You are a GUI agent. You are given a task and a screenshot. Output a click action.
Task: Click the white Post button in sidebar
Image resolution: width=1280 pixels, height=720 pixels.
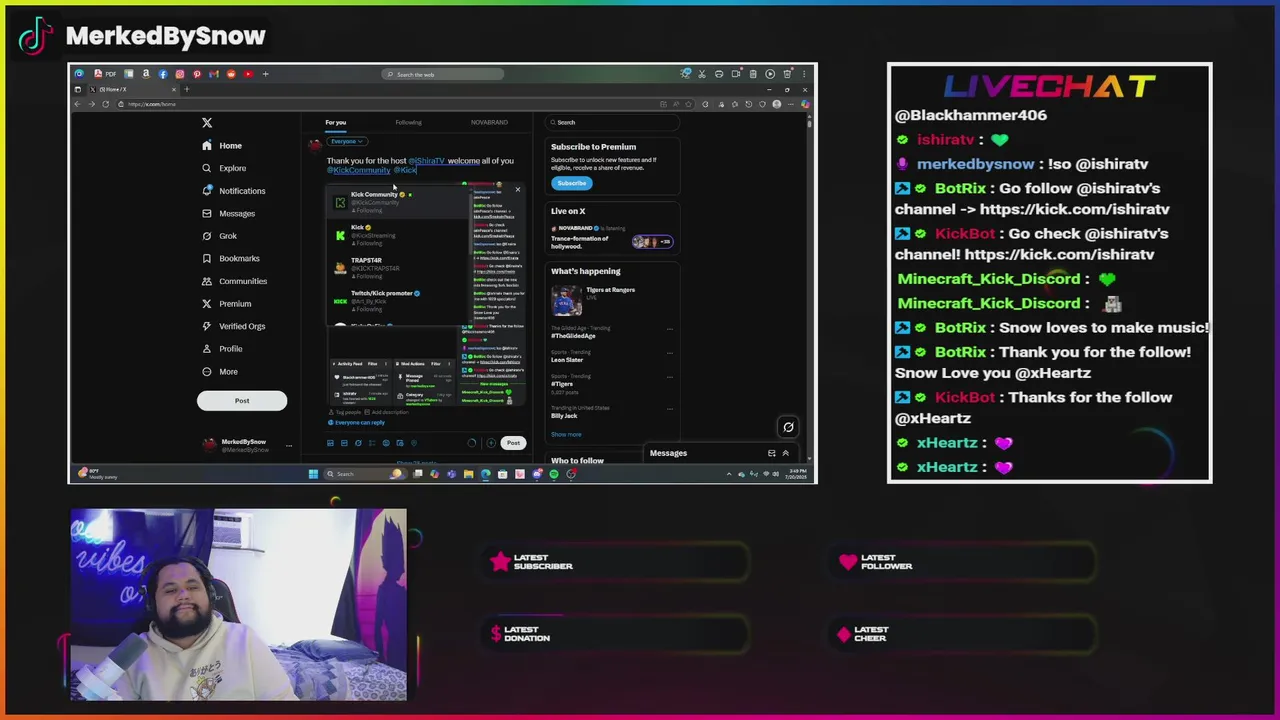click(x=242, y=401)
